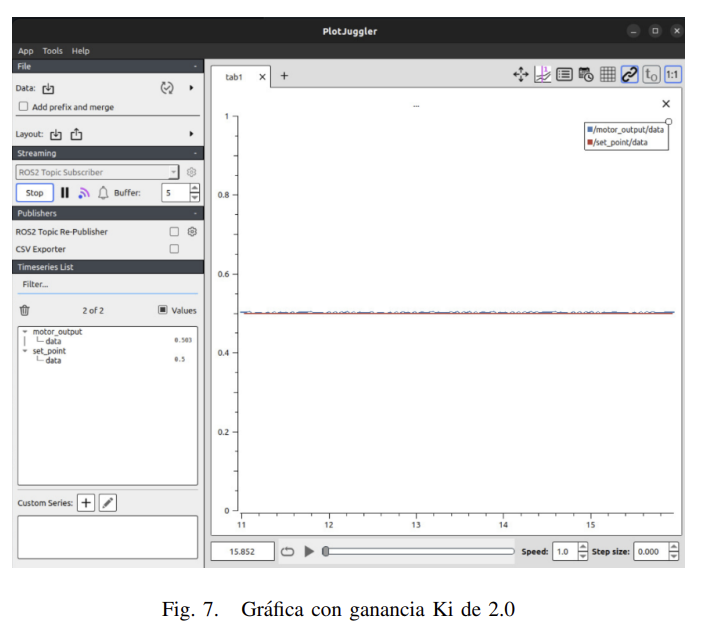Collapse the motor_output tree node
The width and height of the screenshot is (714, 637).
point(25,331)
